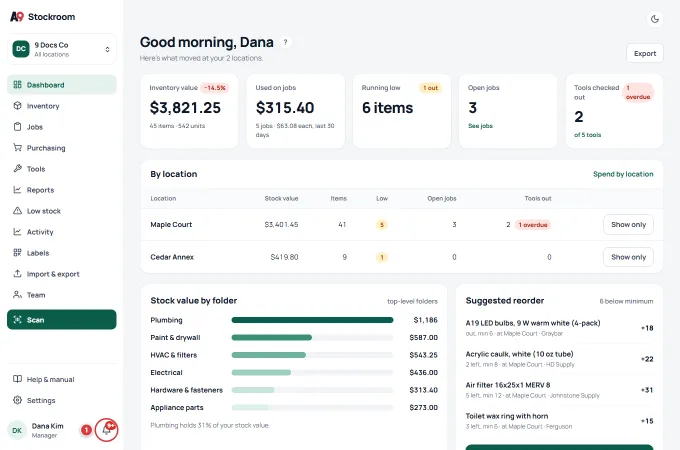Click the 1 overdue badge in Maple Court row

click(x=533, y=225)
